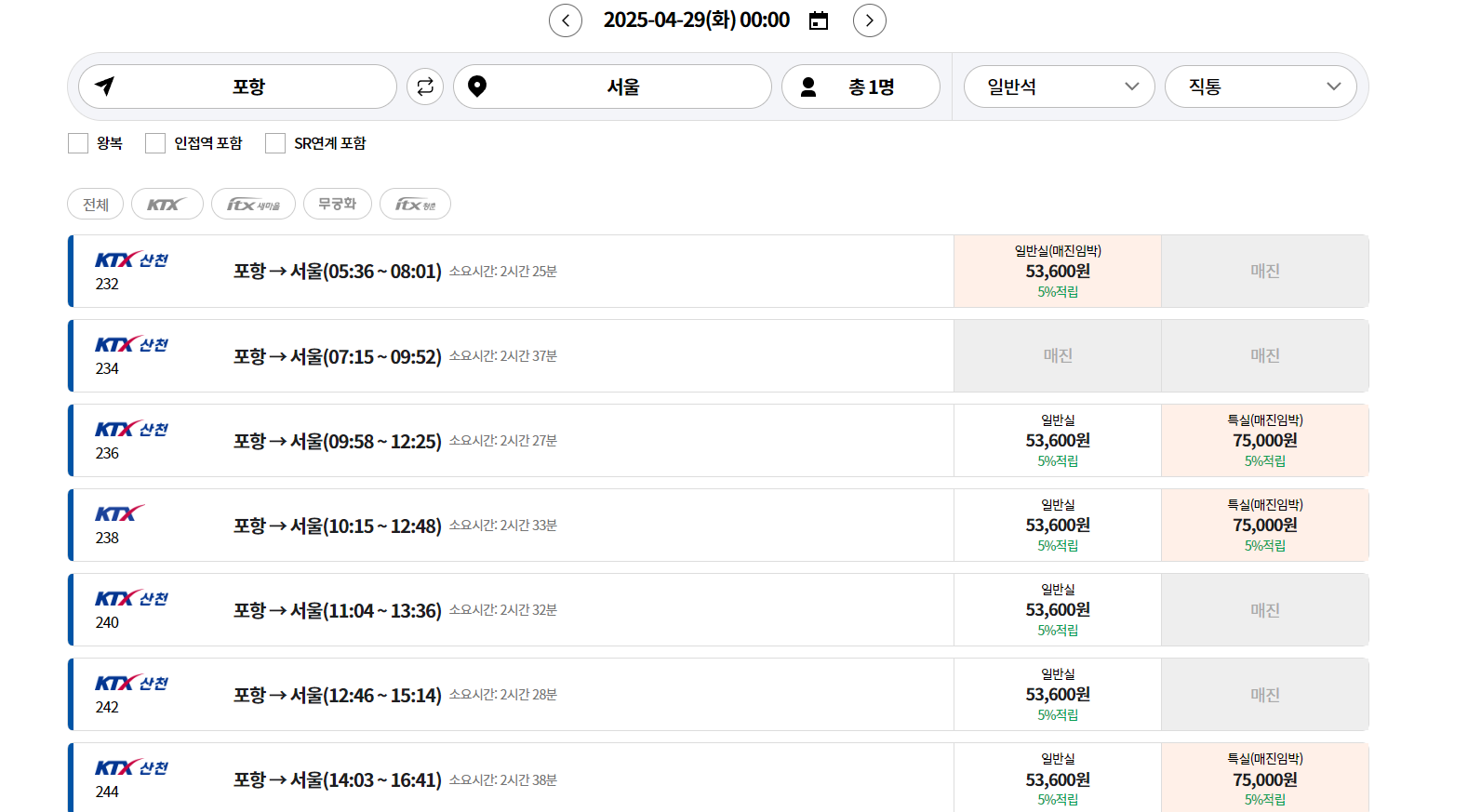Click route text 포항→서울(05:36~08:01)

[338, 272]
